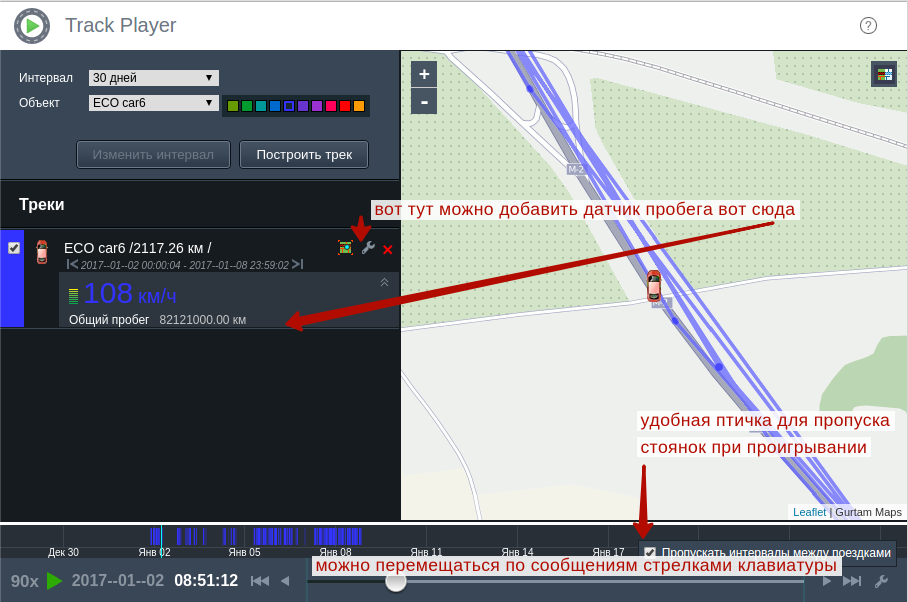908x602 pixels.
Task: Open the Интервал dropdown
Action: [x=153, y=78]
